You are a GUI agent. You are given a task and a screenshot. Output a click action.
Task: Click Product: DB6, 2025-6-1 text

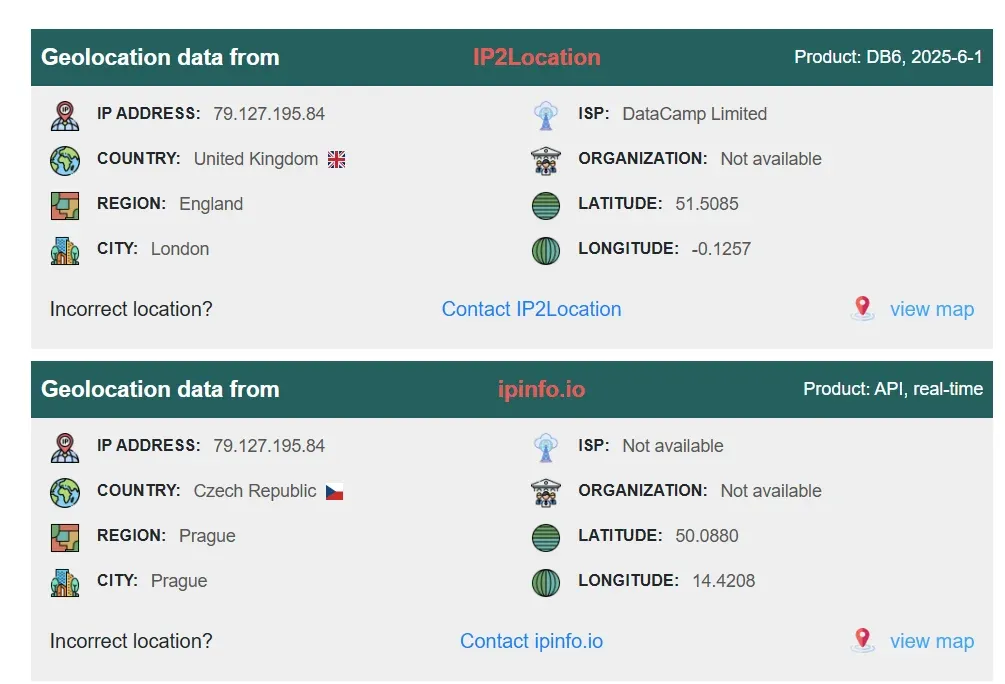[888, 57]
